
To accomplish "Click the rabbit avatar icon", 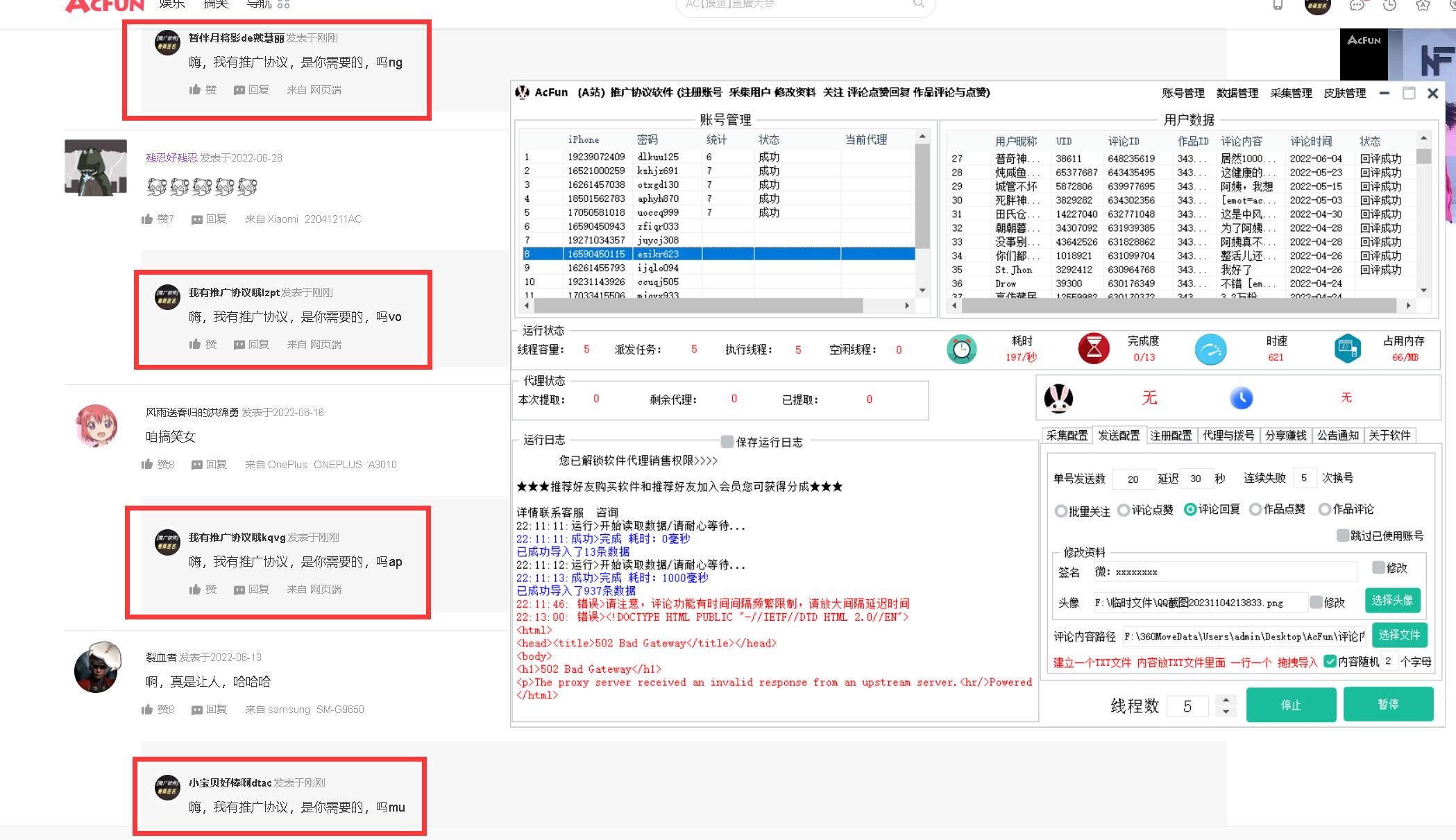I will click(x=1058, y=398).
